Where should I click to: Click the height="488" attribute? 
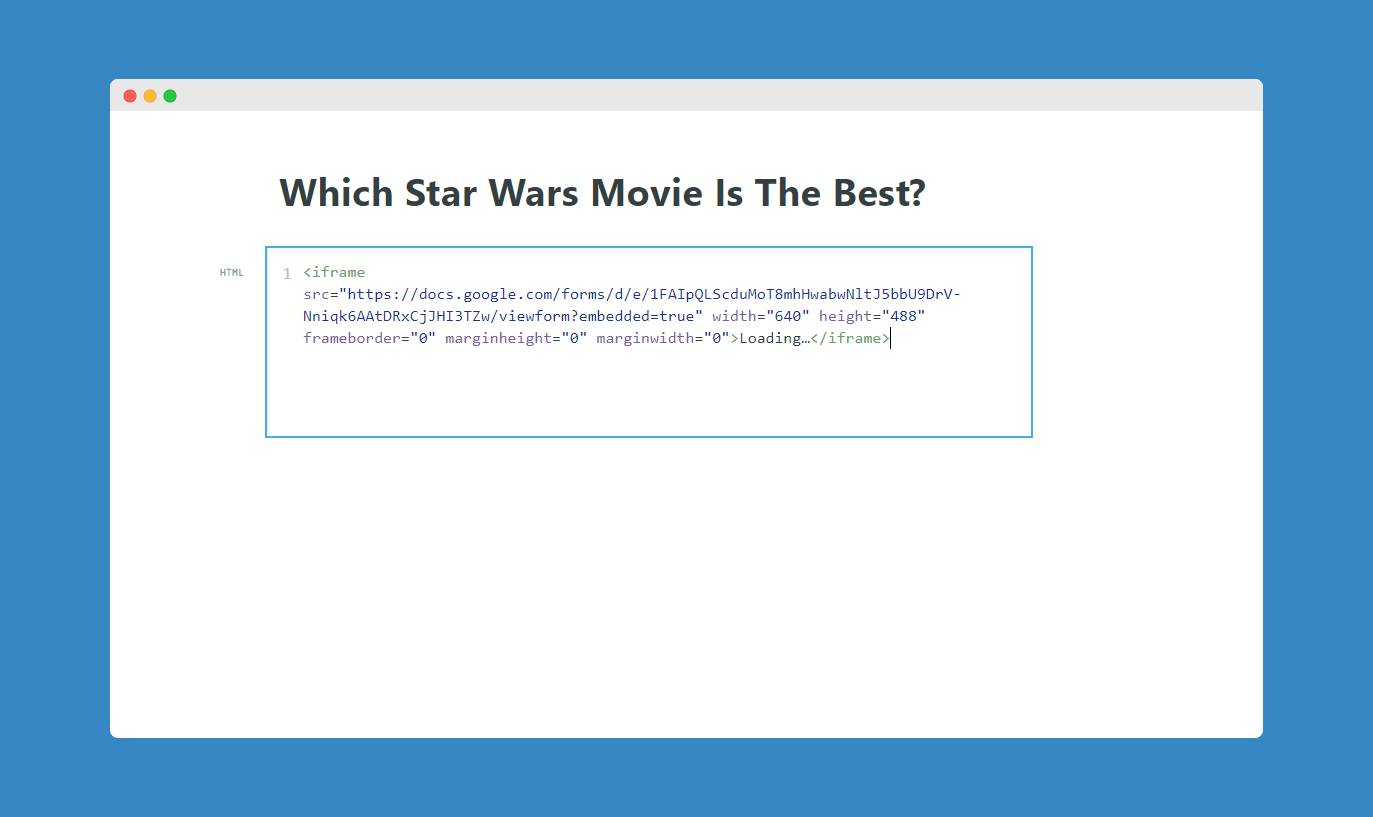pyautogui.click(x=872, y=316)
